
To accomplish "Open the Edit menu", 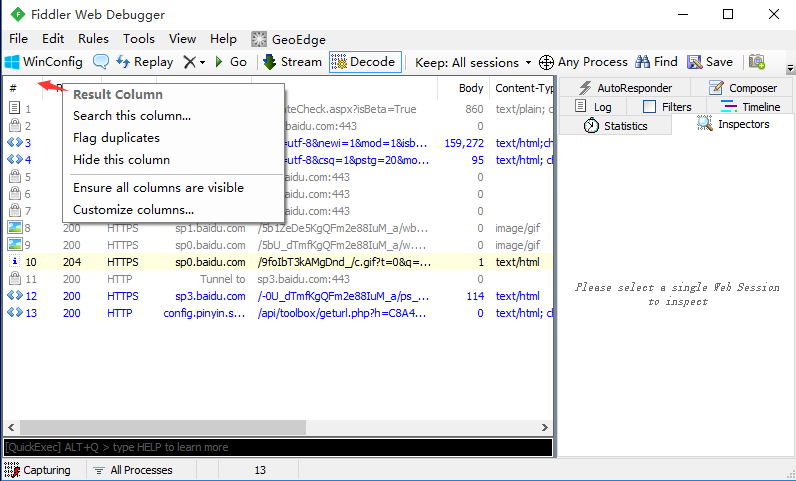I will click(53, 39).
